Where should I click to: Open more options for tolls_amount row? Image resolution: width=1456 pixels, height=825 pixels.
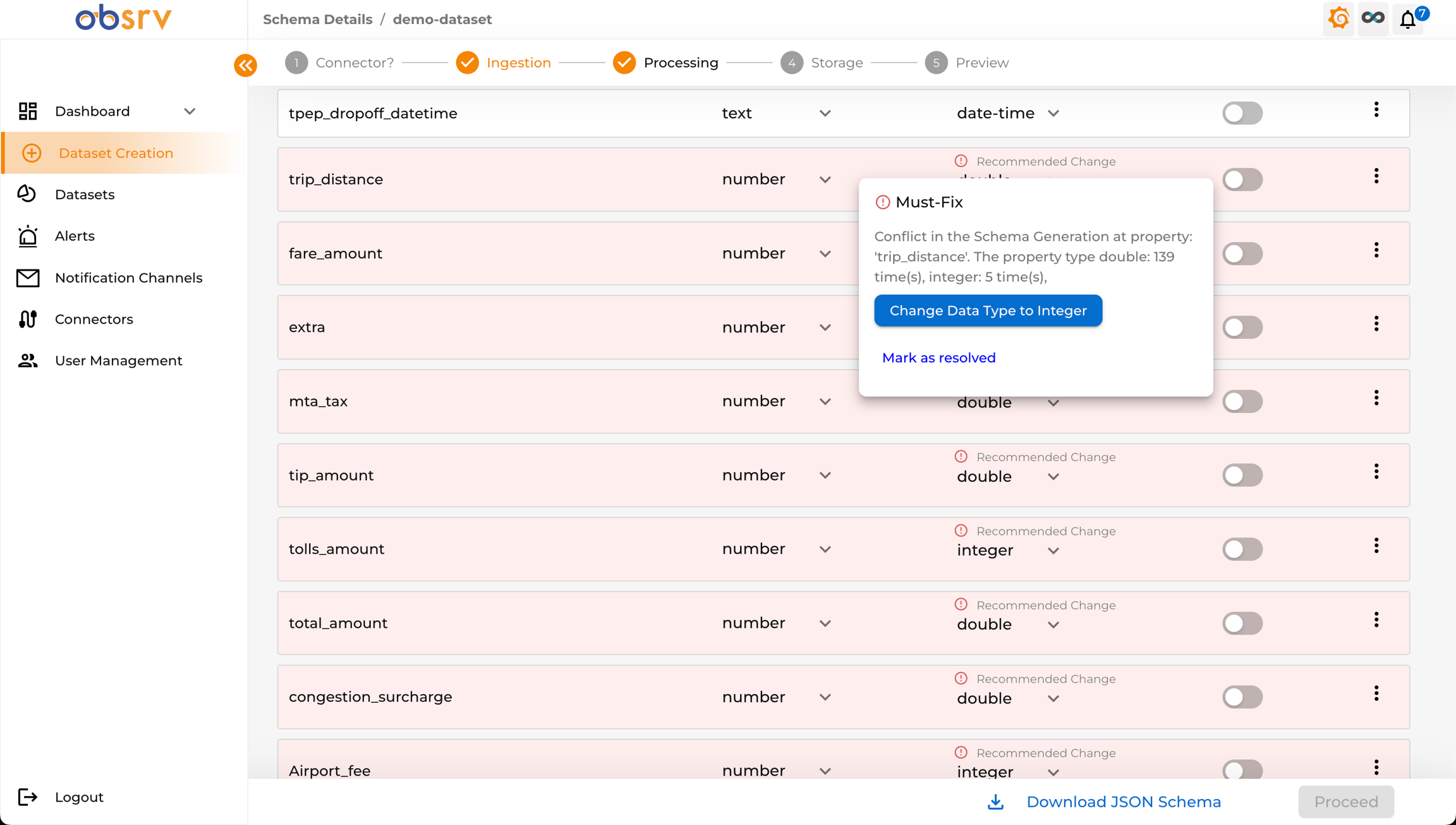pos(1376,546)
